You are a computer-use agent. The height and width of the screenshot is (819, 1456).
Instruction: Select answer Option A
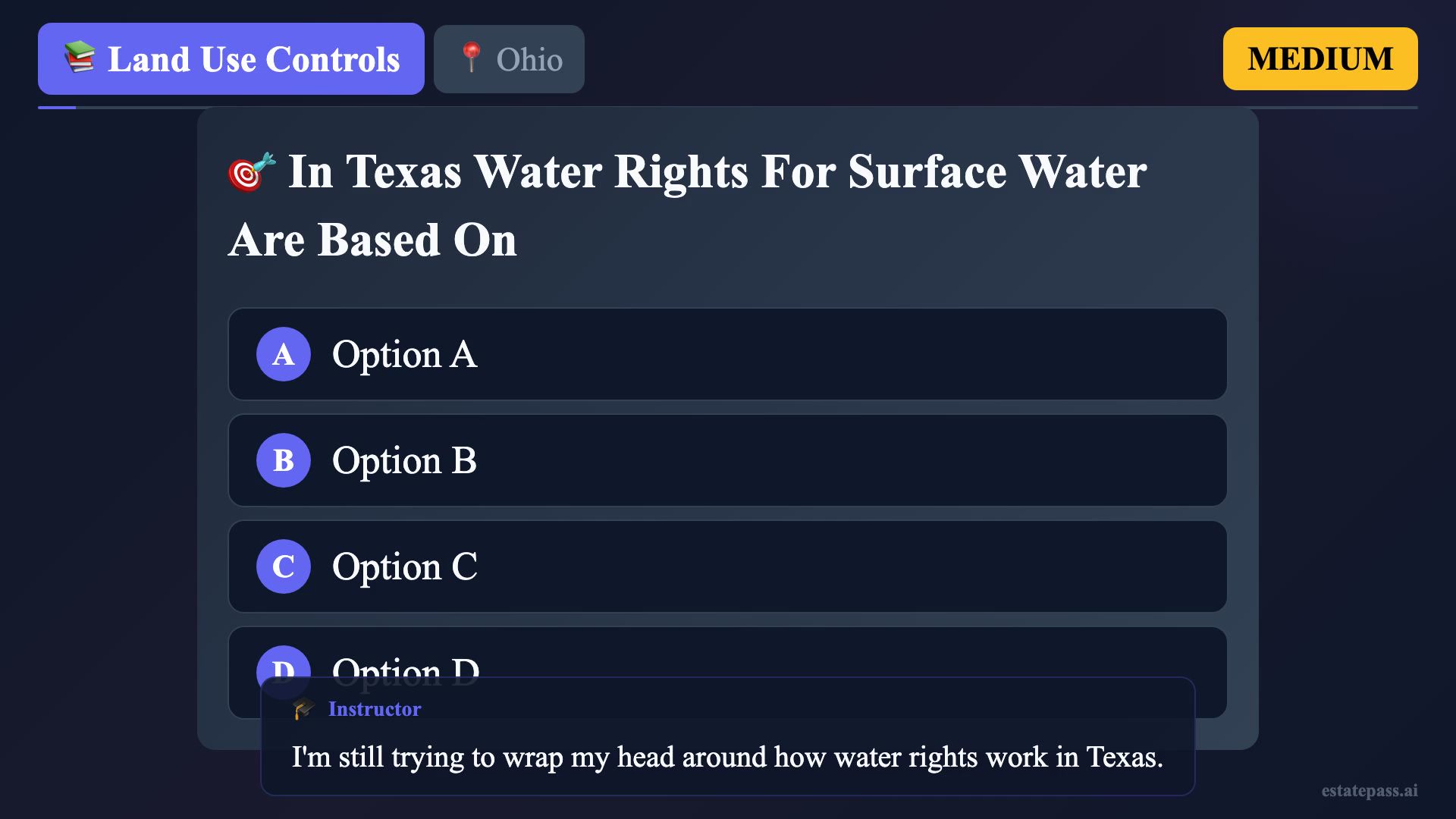point(726,354)
